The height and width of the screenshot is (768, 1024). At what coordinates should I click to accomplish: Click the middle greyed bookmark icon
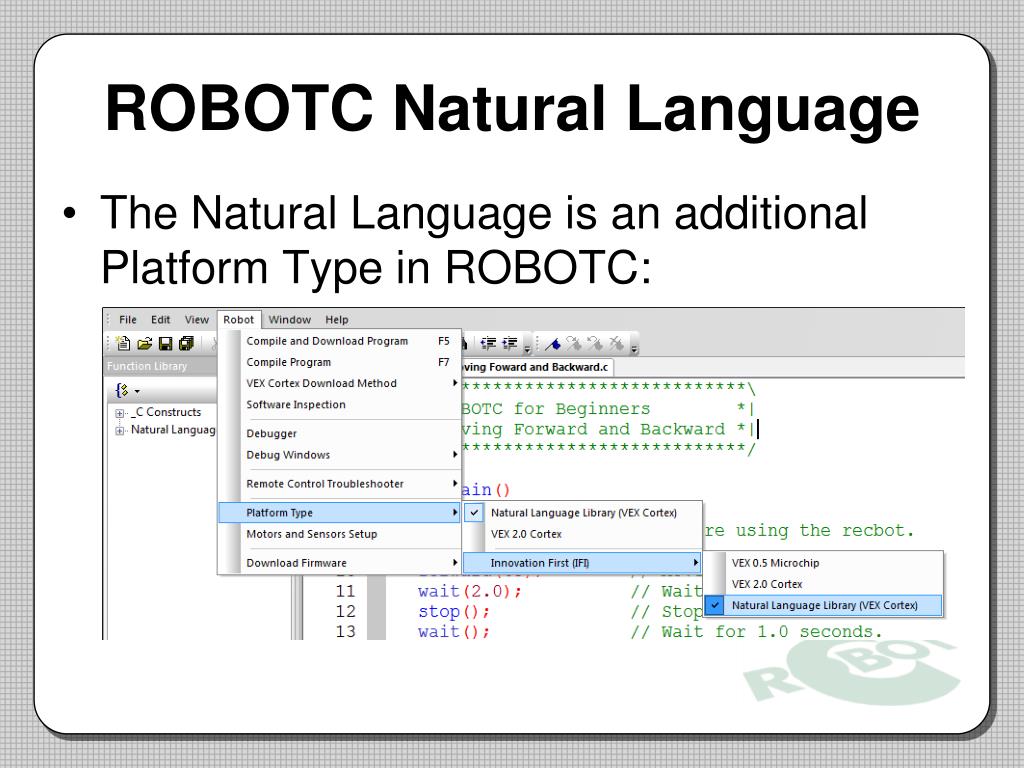(x=595, y=344)
